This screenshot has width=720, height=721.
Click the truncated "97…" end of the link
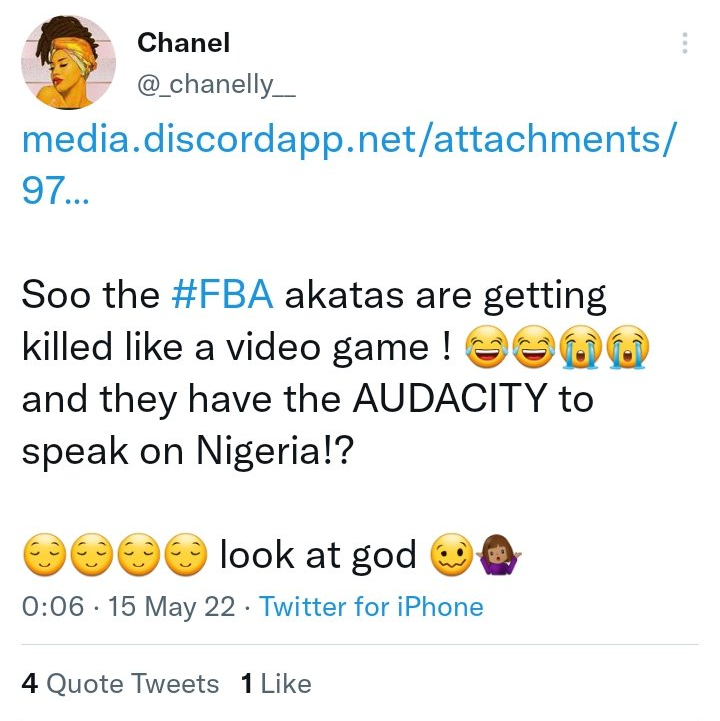[x=55, y=190]
